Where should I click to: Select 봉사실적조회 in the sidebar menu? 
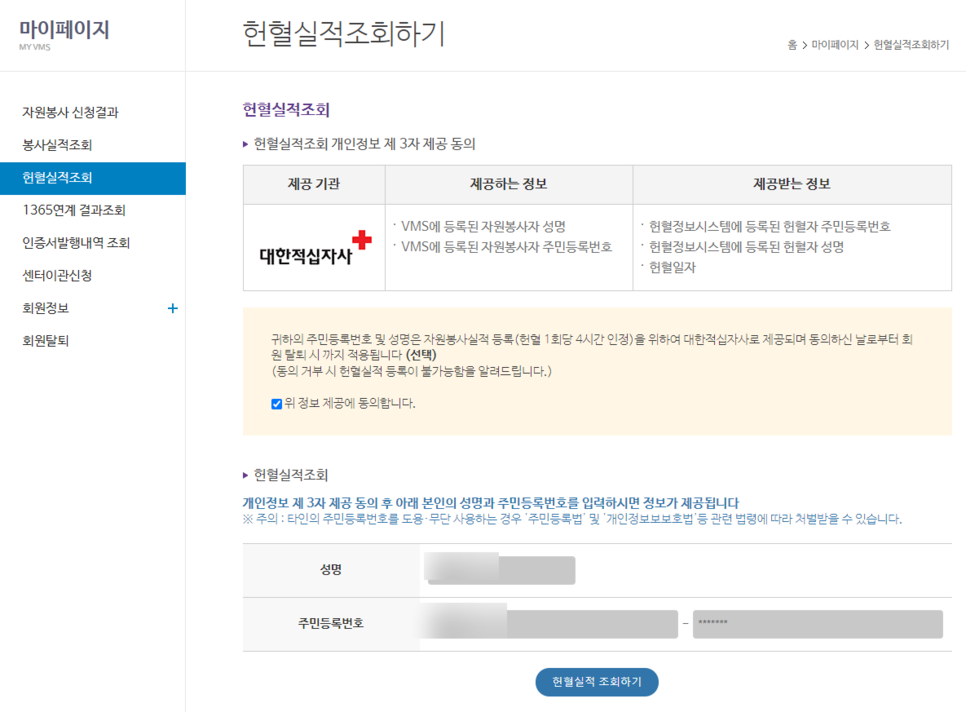pyautogui.click(x=57, y=145)
